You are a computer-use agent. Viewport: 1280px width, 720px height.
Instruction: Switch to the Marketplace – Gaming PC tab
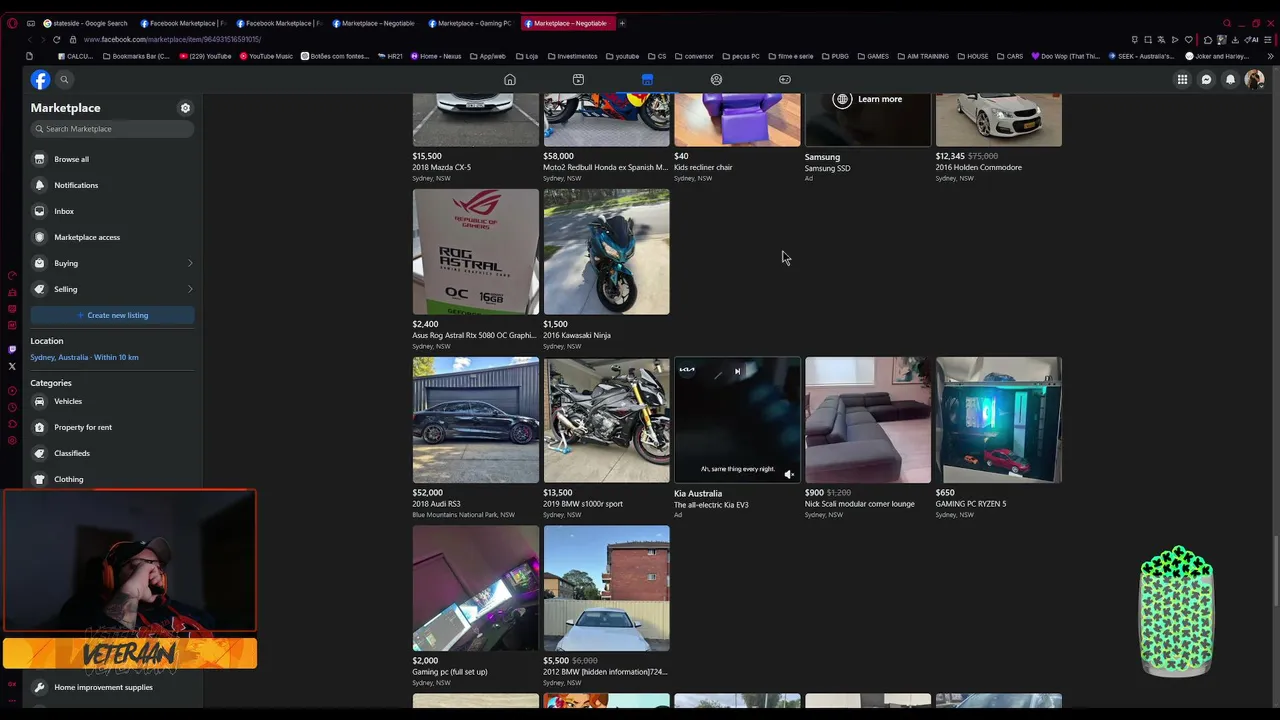(469, 23)
